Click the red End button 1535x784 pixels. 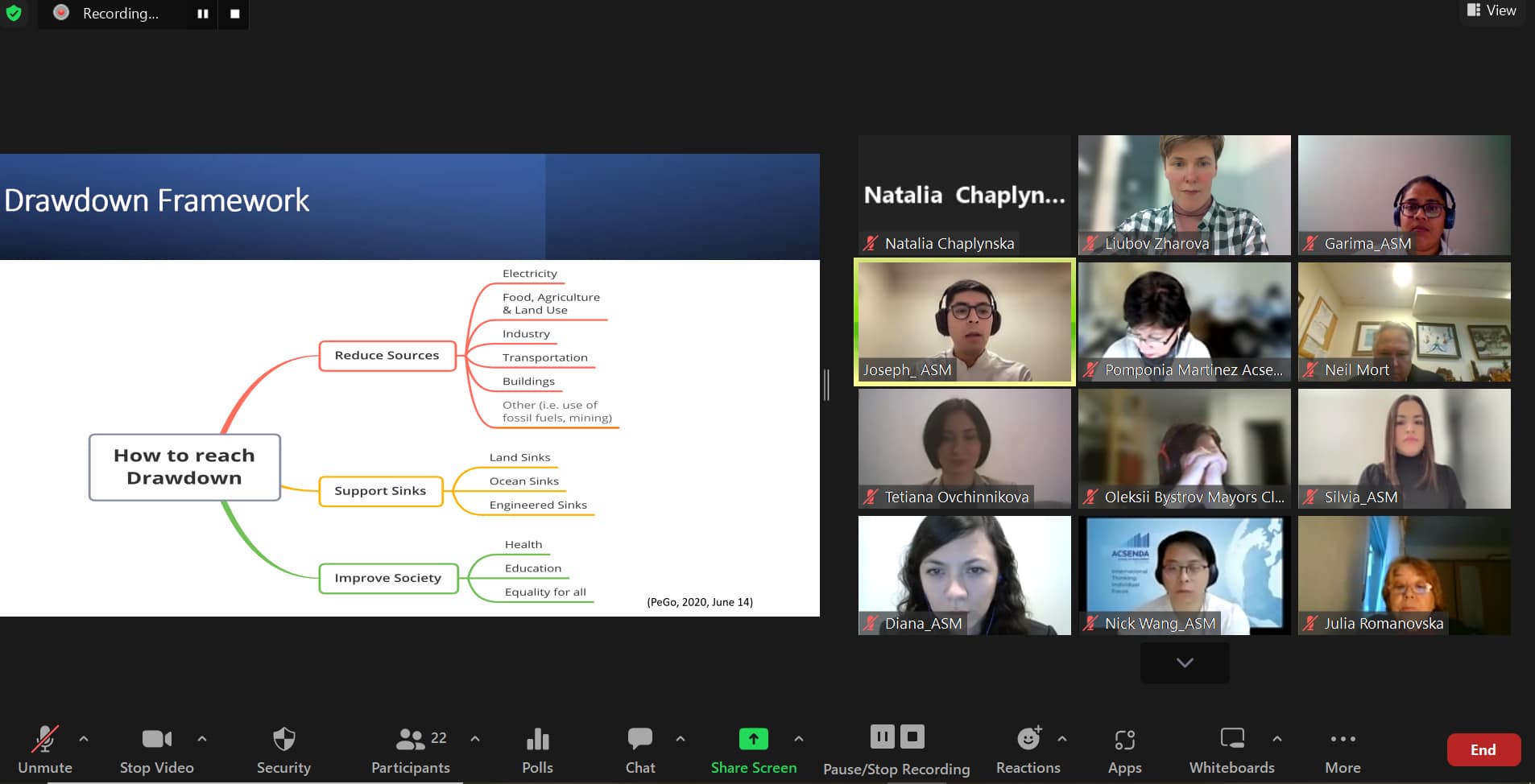pos(1483,749)
